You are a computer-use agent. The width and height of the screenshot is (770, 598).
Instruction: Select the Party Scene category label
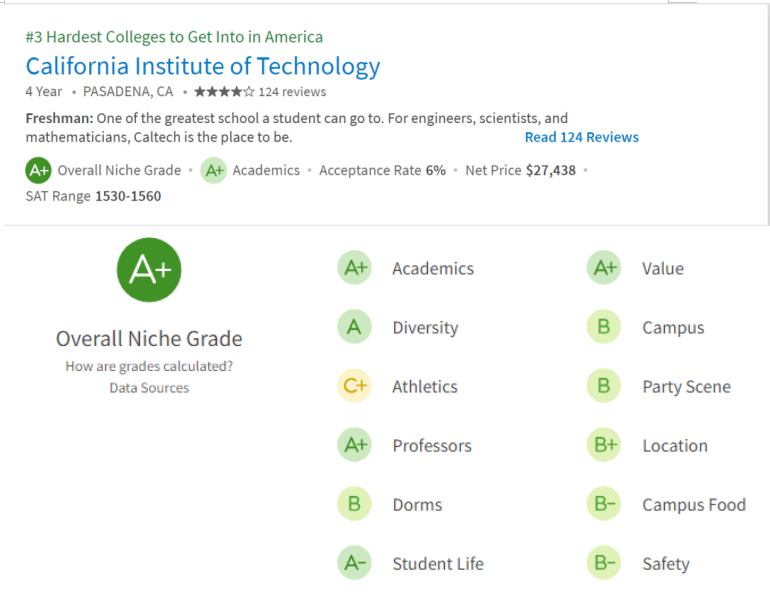687,387
